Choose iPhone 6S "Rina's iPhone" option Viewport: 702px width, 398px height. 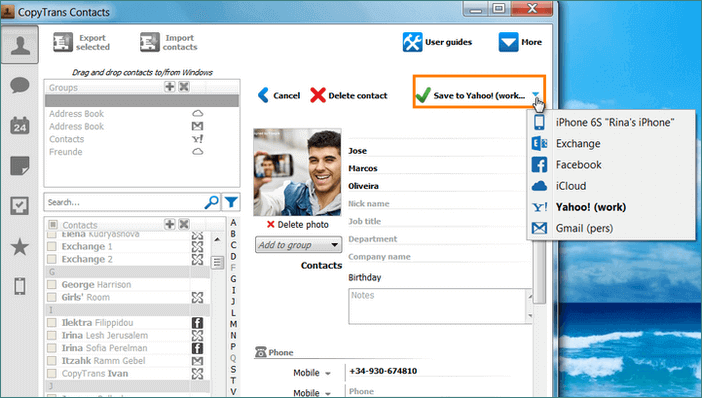[x=612, y=122]
